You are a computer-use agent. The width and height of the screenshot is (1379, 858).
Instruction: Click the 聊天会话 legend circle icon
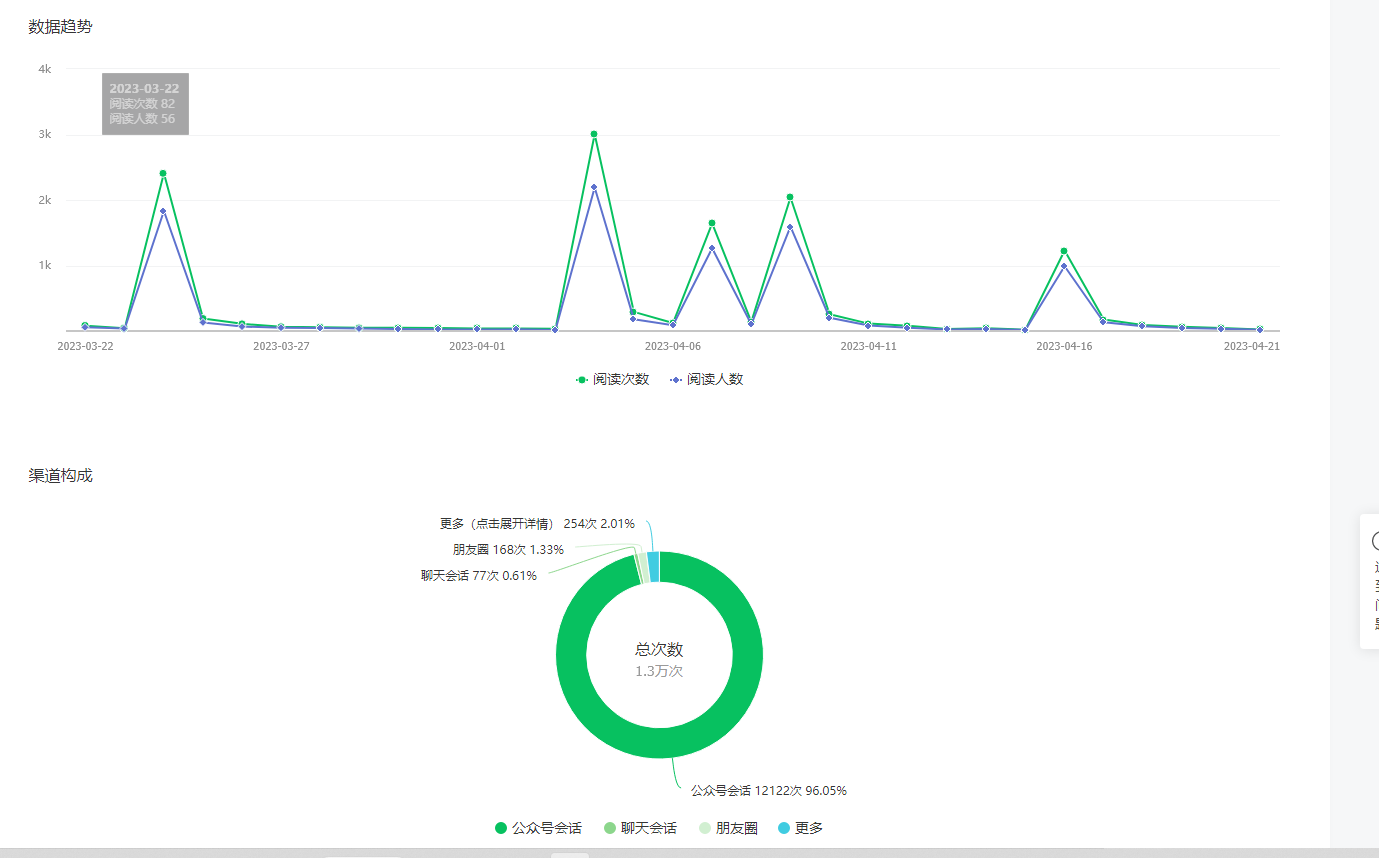coord(610,828)
